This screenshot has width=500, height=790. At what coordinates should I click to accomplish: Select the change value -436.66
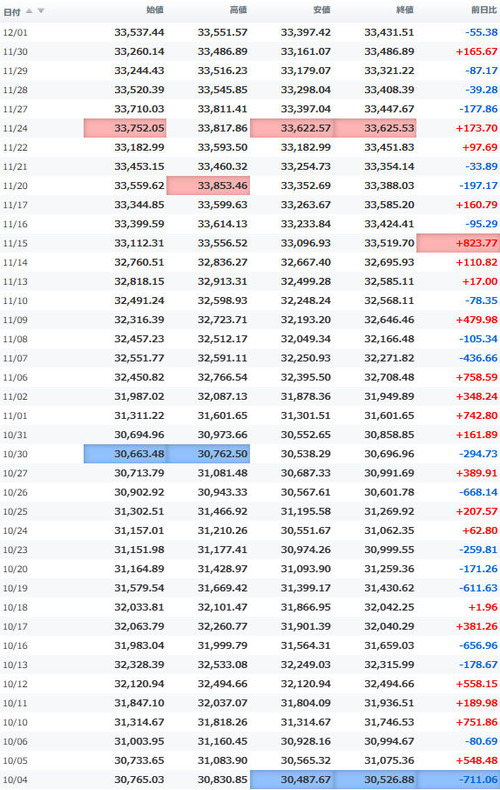coord(478,358)
